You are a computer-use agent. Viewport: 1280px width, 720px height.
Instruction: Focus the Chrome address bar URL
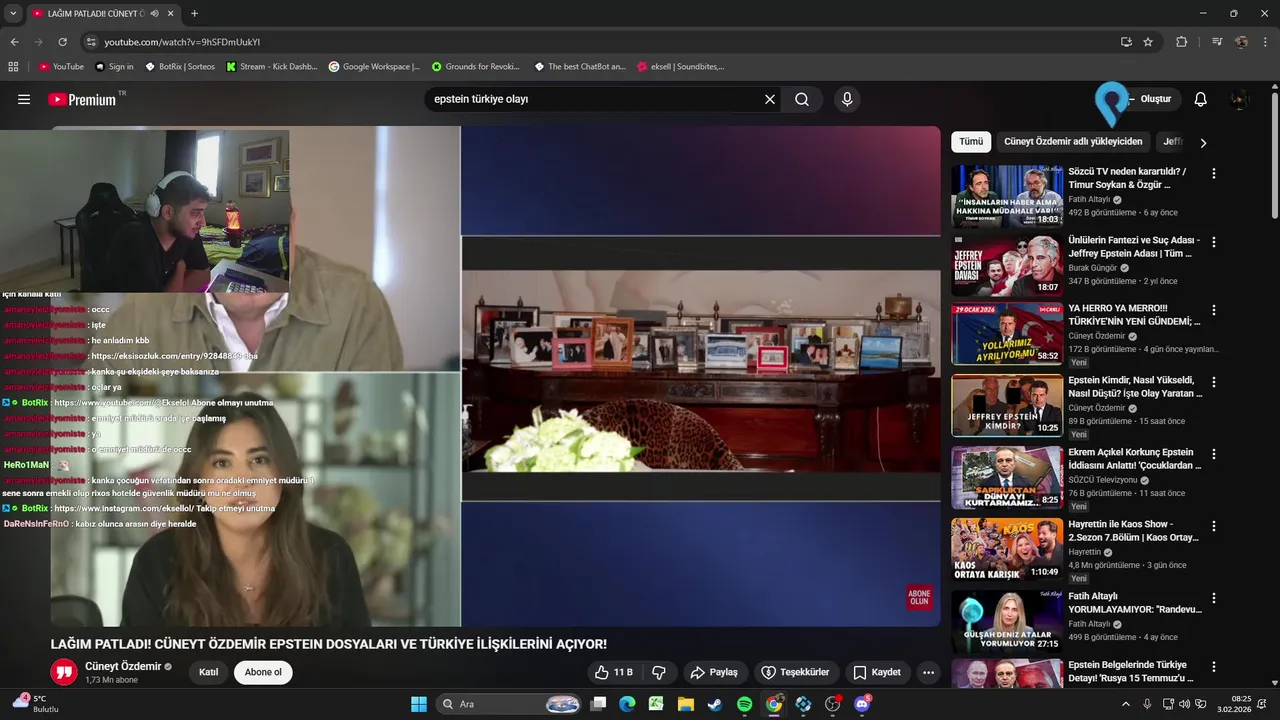click(x=600, y=42)
